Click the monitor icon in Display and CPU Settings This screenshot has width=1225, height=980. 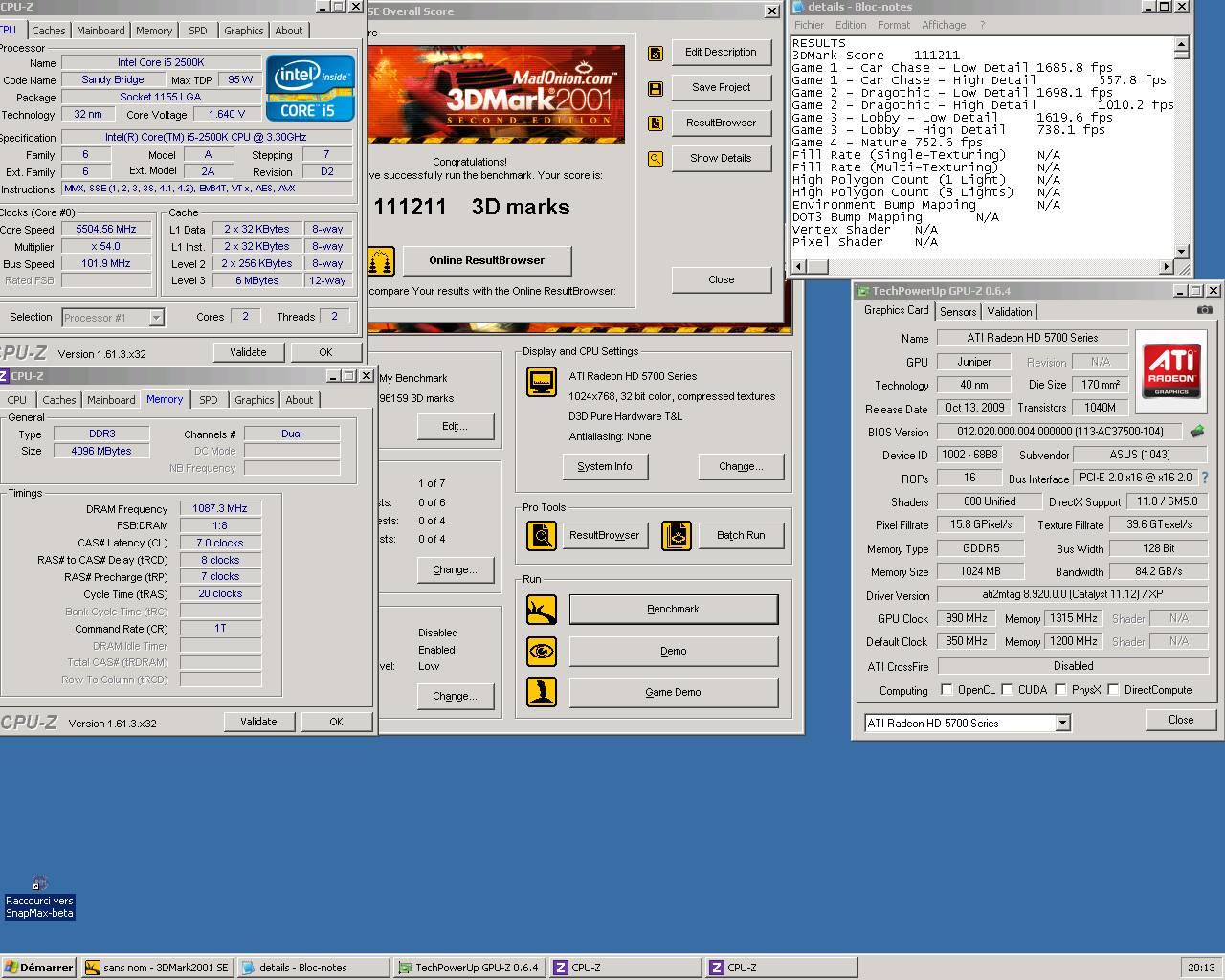(x=542, y=382)
